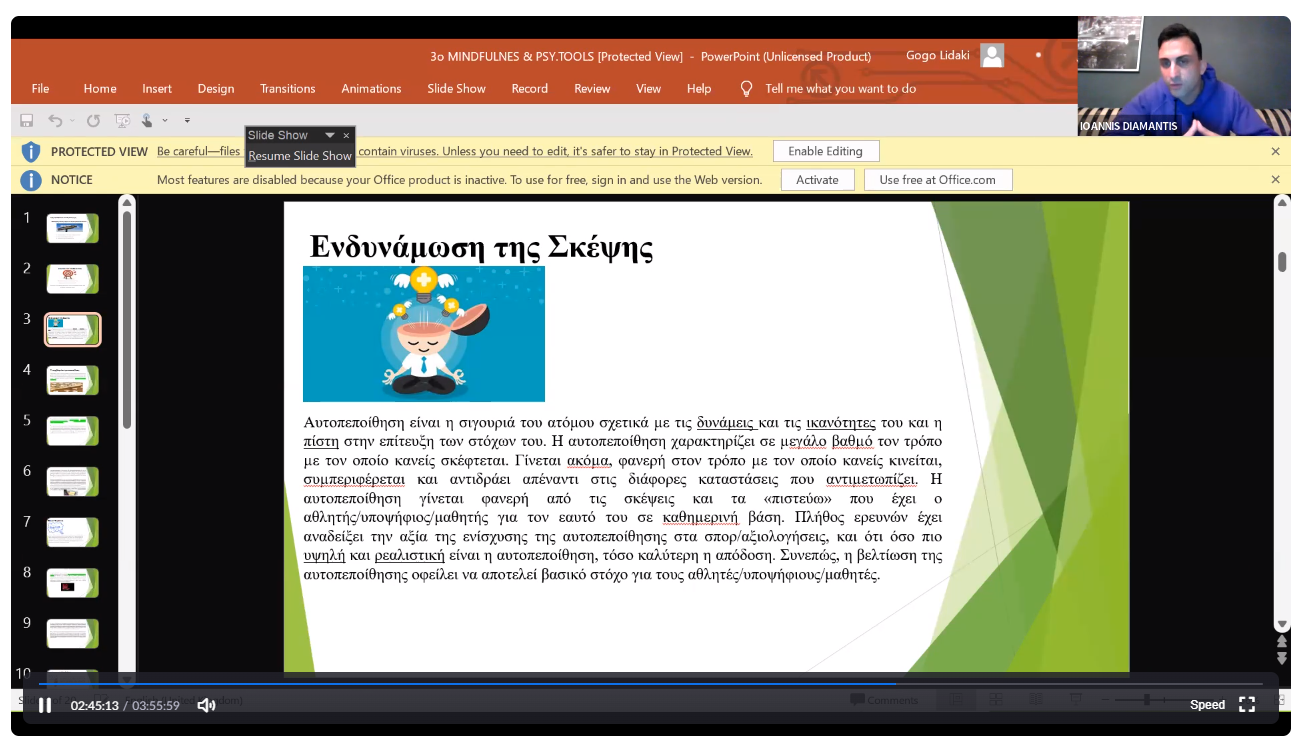The height and width of the screenshot is (736, 1292).
Task: Mute the video volume icon
Action: point(206,705)
